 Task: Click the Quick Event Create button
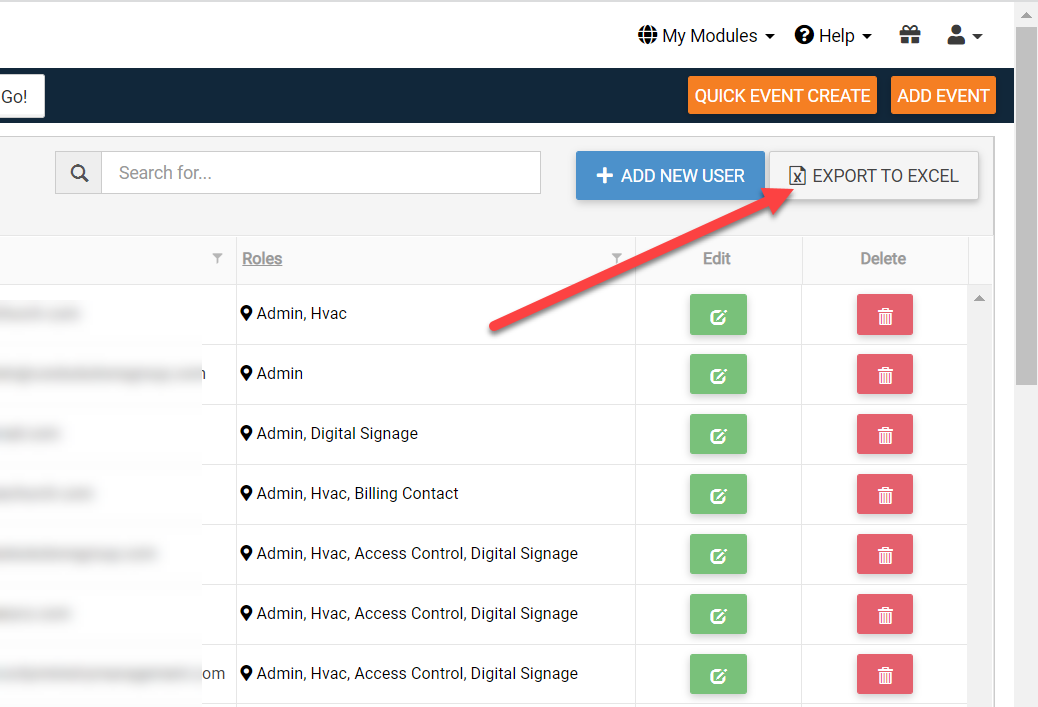tap(782, 96)
